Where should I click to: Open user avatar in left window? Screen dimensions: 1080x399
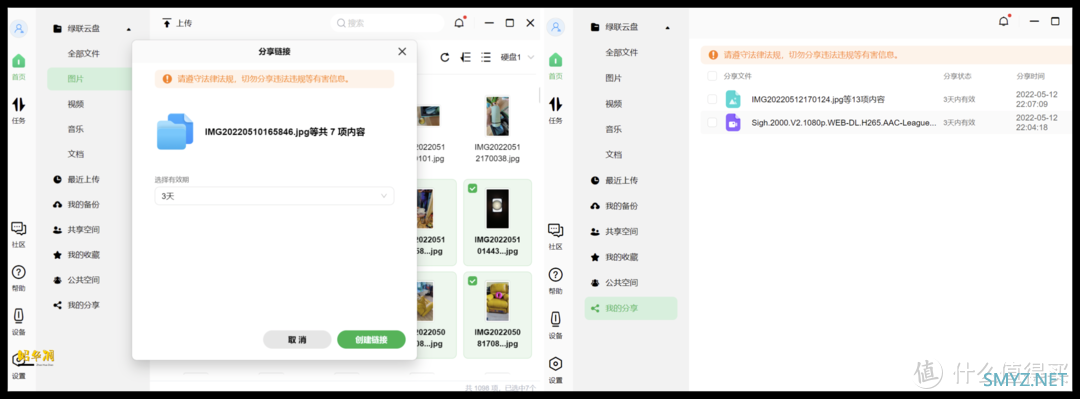19,29
